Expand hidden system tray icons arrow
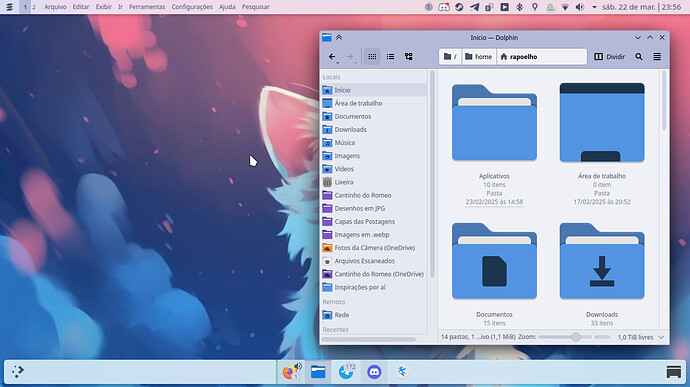This screenshot has width=690, height=387. click(595, 7)
